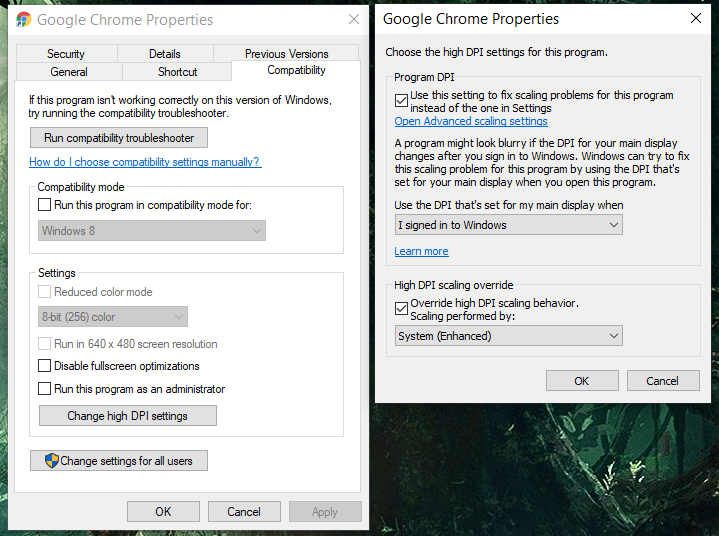Open 'How do I choose compatibility settings manually?' link

point(145,162)
